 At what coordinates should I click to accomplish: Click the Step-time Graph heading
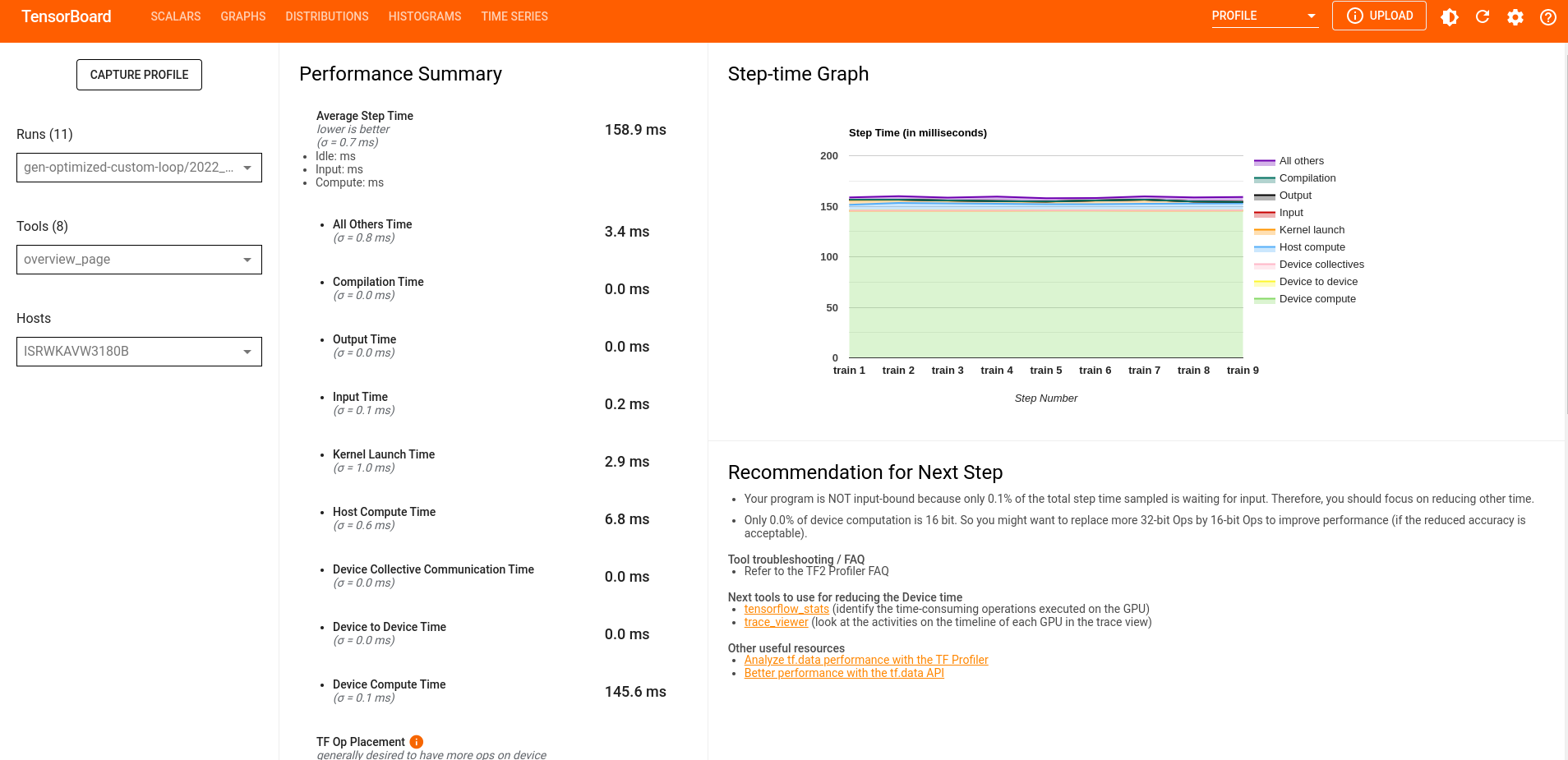[798, 74]
